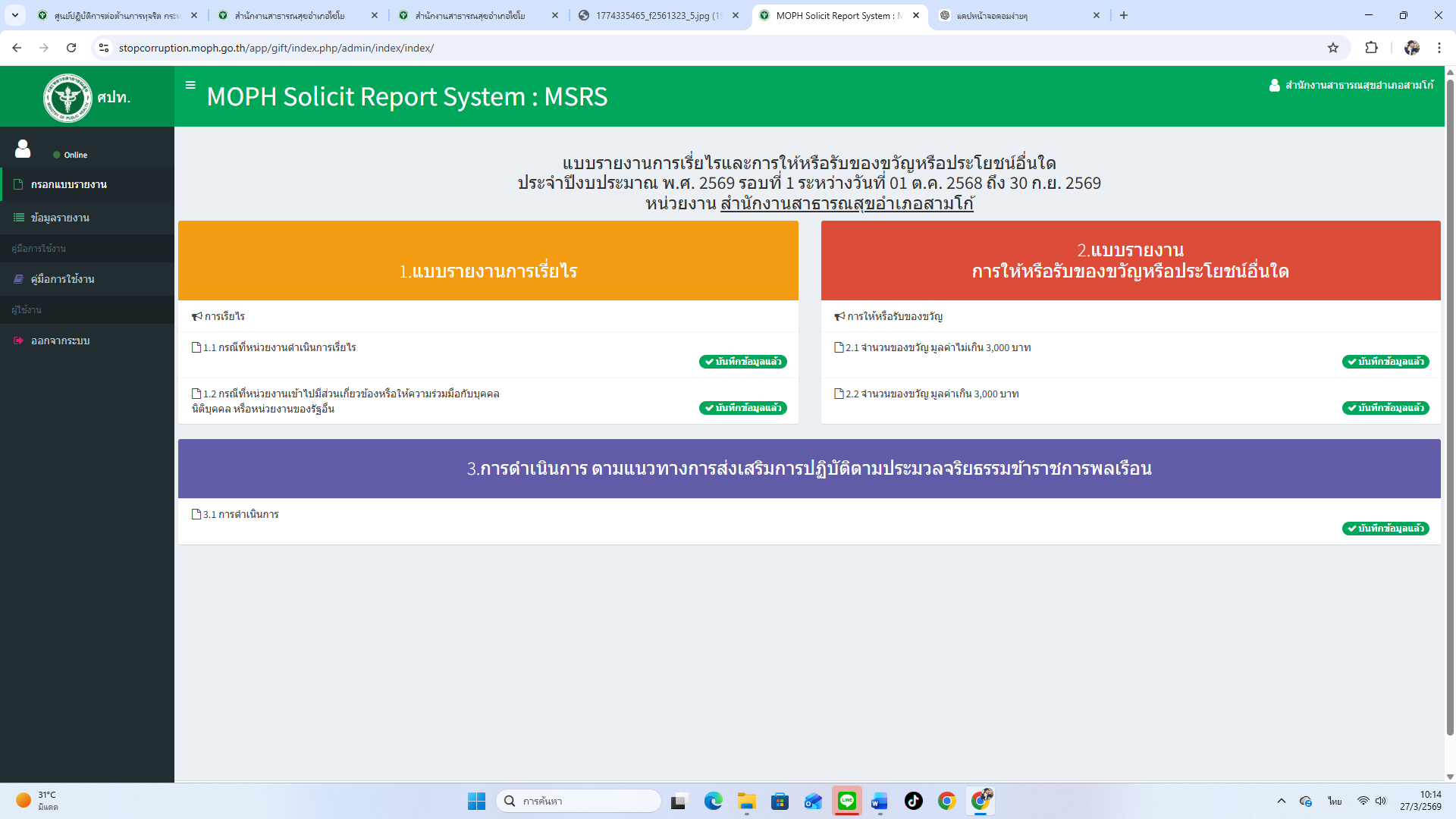The width and height of the screenshot is (1456, 819).
Task: Reload the page with refresh icon
Action: pyautogui.click(x=71, y=48)
